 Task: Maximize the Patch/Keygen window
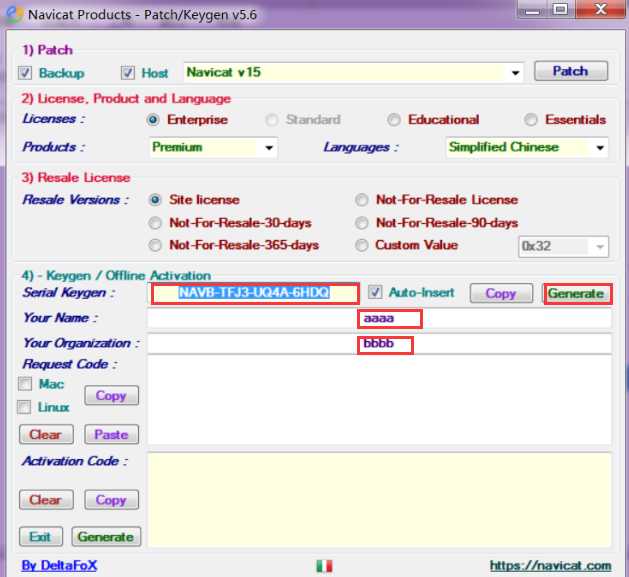tap(560, 10)
